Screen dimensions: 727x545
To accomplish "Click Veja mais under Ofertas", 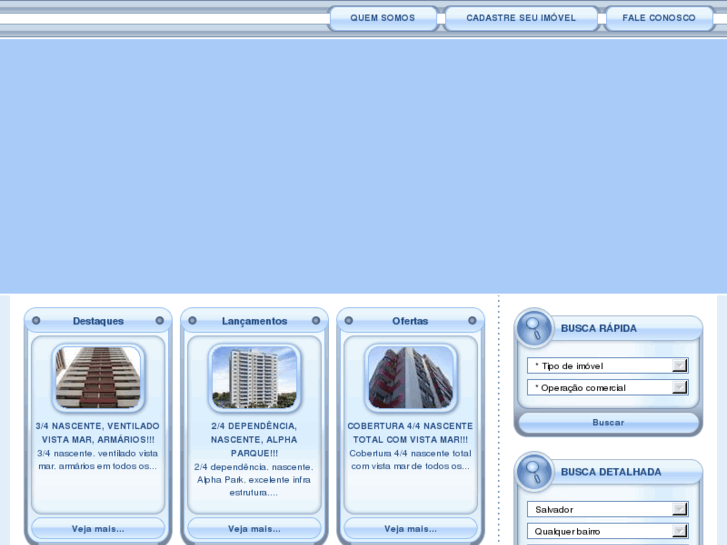I will 410,529.
